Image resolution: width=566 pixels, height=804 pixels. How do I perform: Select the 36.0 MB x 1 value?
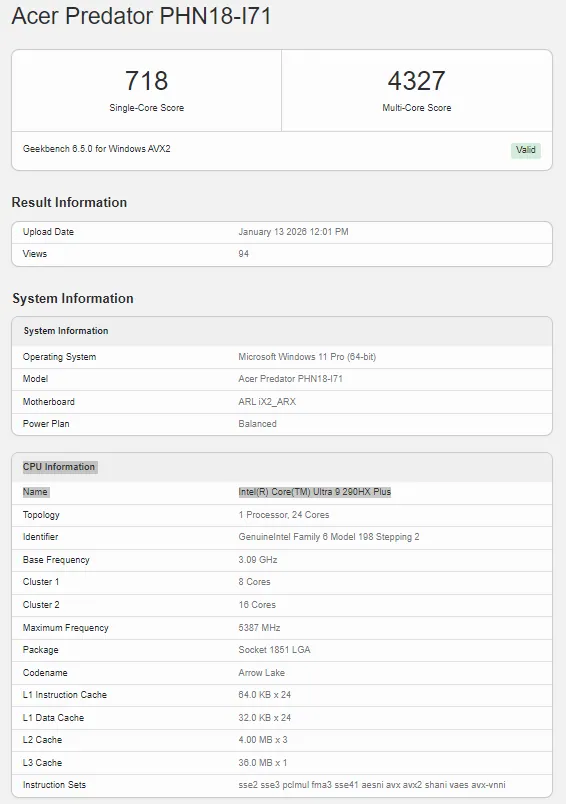click(x=263, y=763)
